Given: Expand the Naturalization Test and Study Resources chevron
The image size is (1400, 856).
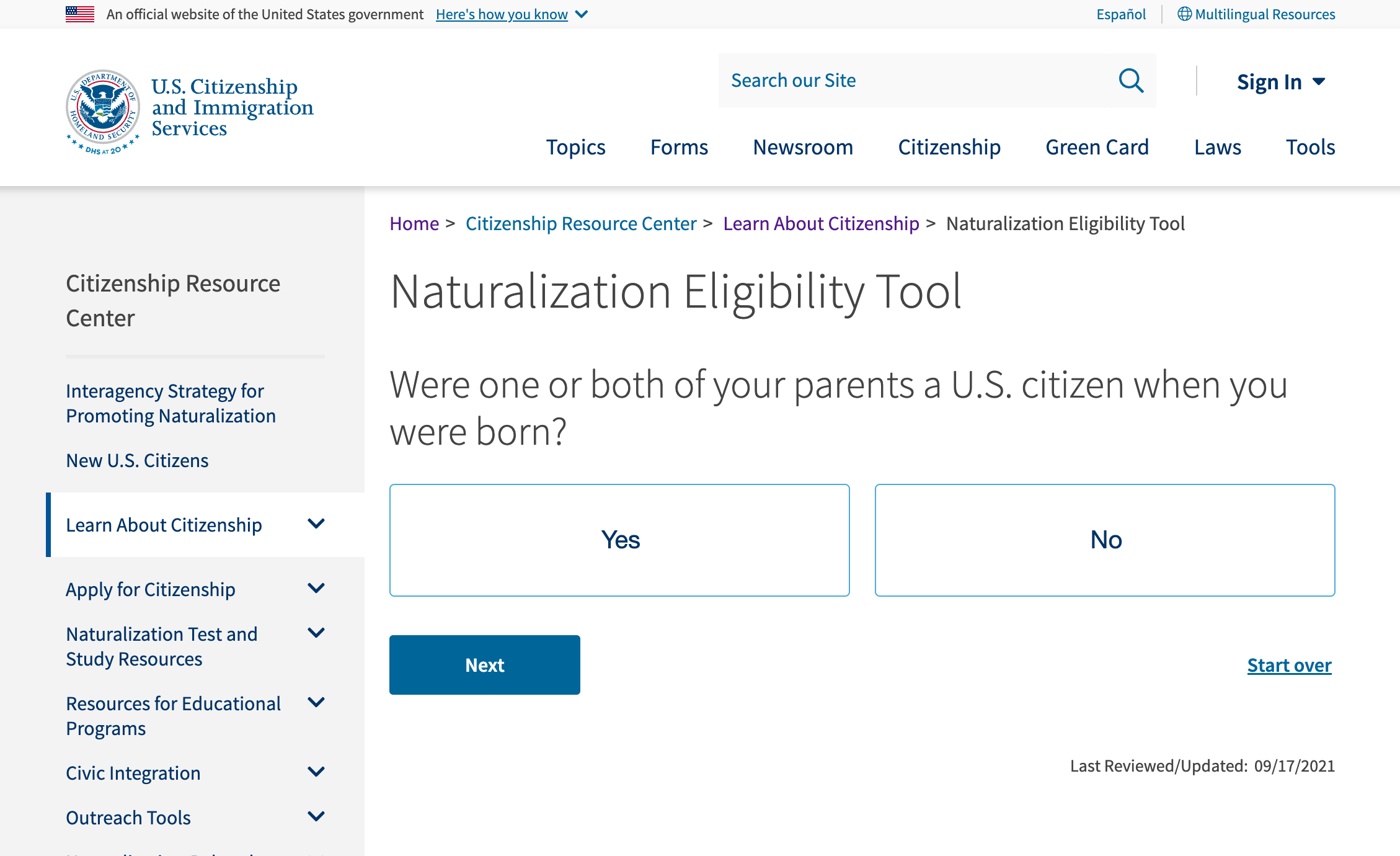Looking at the screenshot, I should pyautogui.click(x=316, y=633).
